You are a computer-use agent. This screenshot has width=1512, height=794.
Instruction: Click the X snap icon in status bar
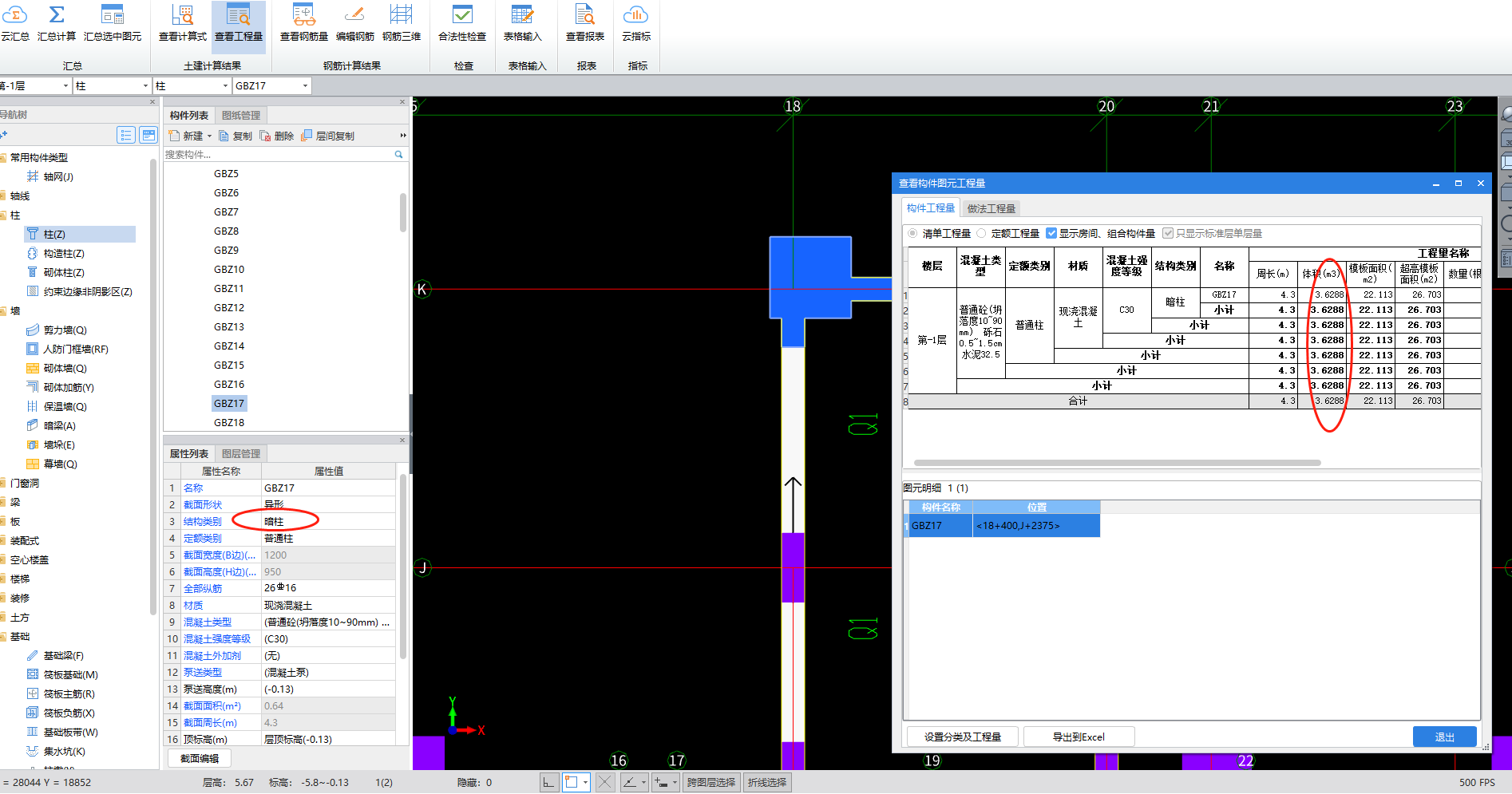[605, 783]
